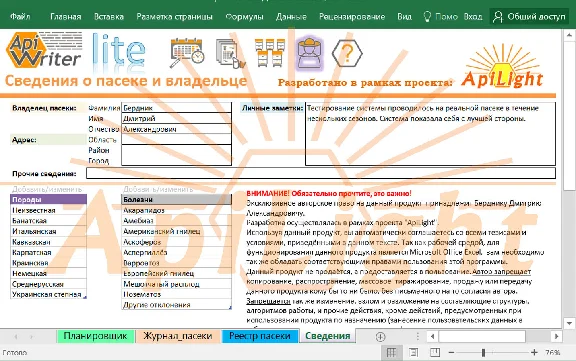Select Мешотчатый расплод disease row
The height and width of the screenshot is (361, 576).
[176, 284]
